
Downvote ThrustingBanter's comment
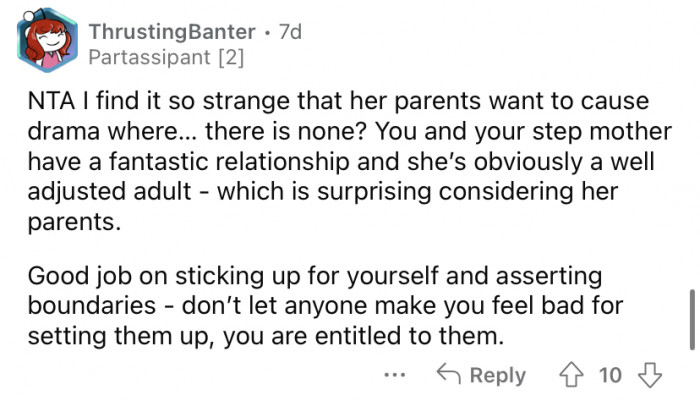coord(649,375)
